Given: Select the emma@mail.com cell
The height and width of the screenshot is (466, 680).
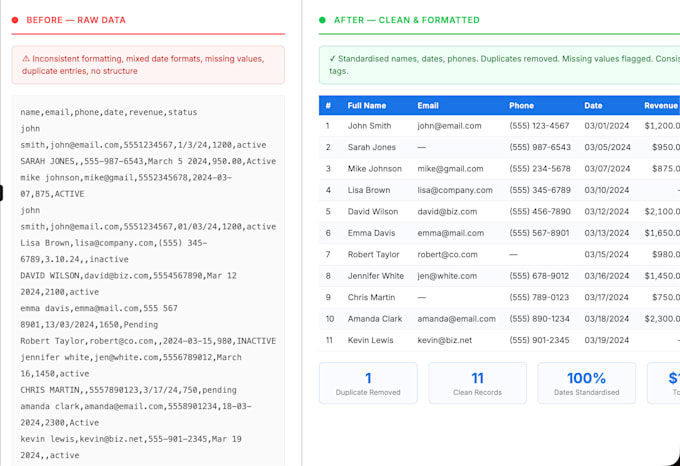Looking at the screenshot, I should [x=451, y=233].
